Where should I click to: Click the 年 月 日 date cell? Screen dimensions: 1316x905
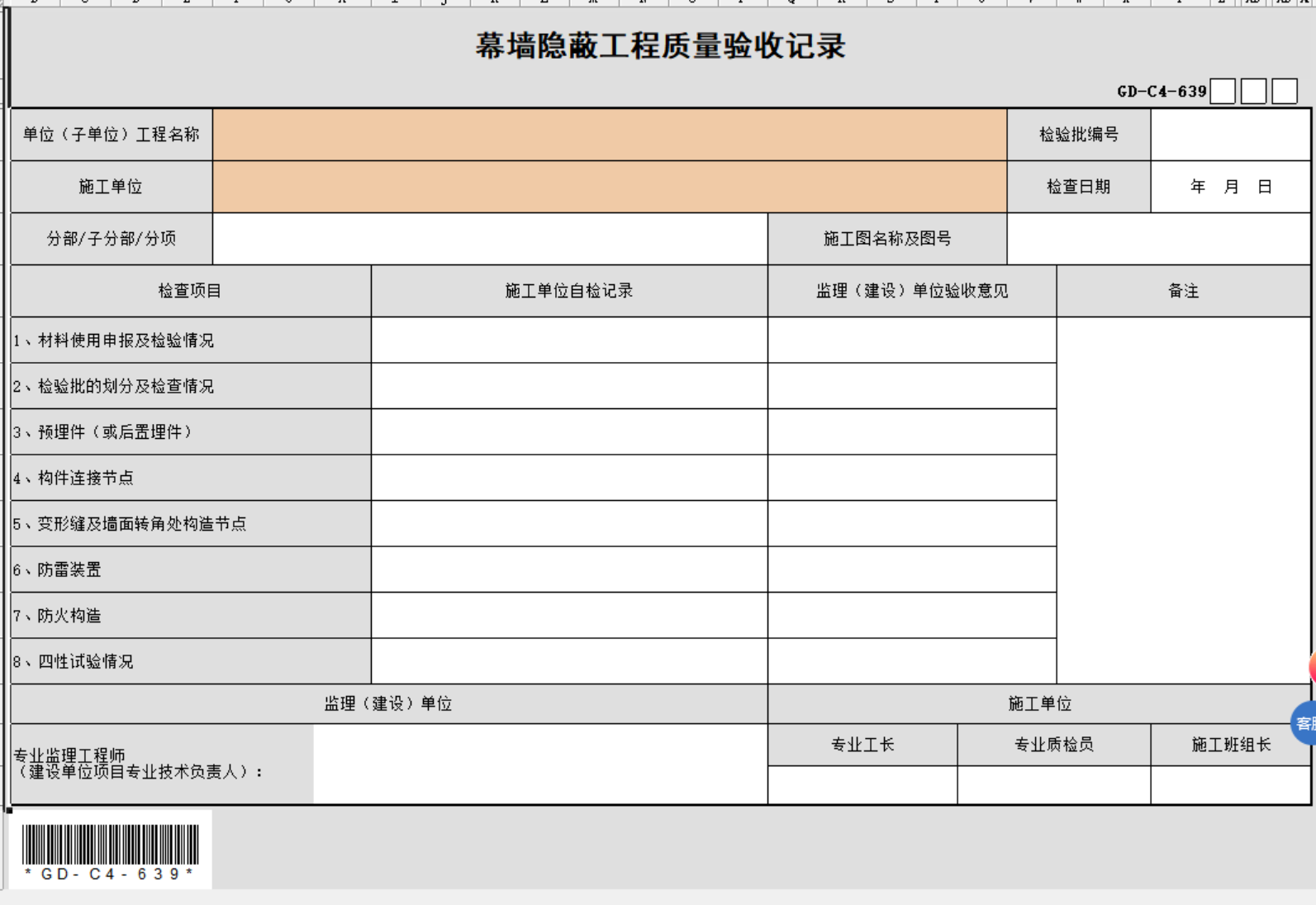1230,187
